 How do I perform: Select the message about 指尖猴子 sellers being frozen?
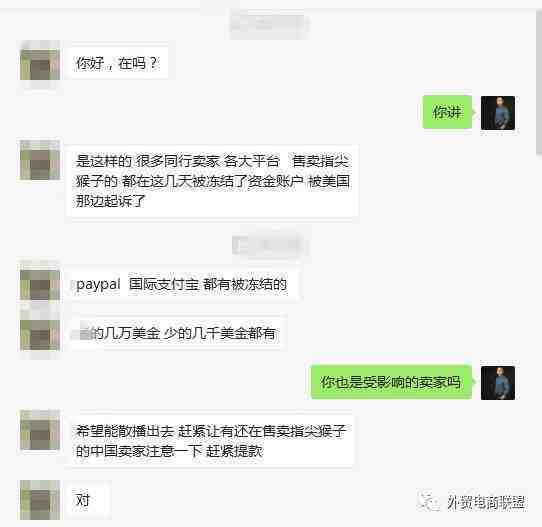pyautogui.click(x=212, y=181)
